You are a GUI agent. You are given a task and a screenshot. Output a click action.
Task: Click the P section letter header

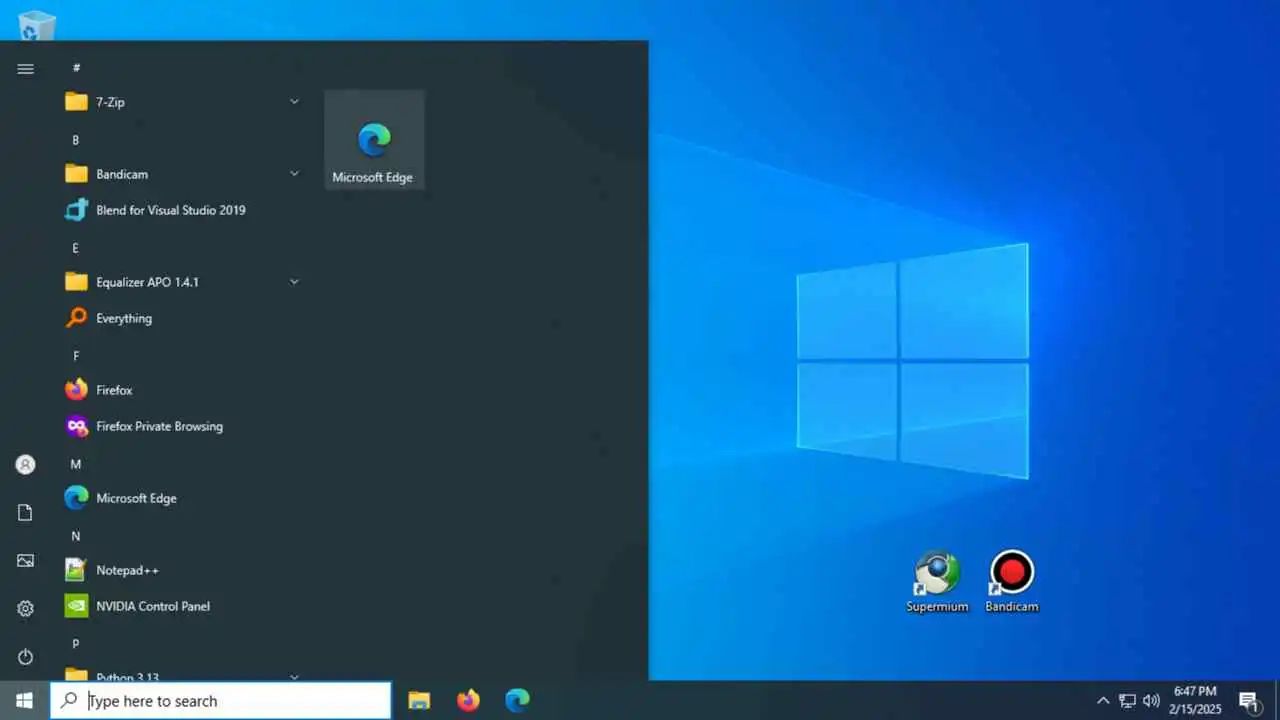(x=76, y=644)
